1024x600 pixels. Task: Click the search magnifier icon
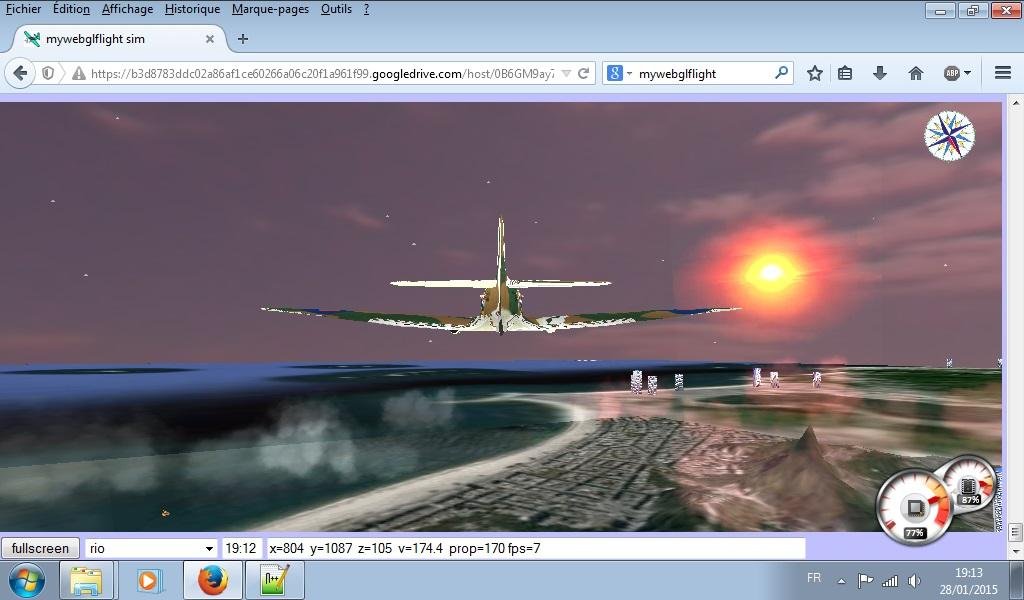tap(781, 73)
